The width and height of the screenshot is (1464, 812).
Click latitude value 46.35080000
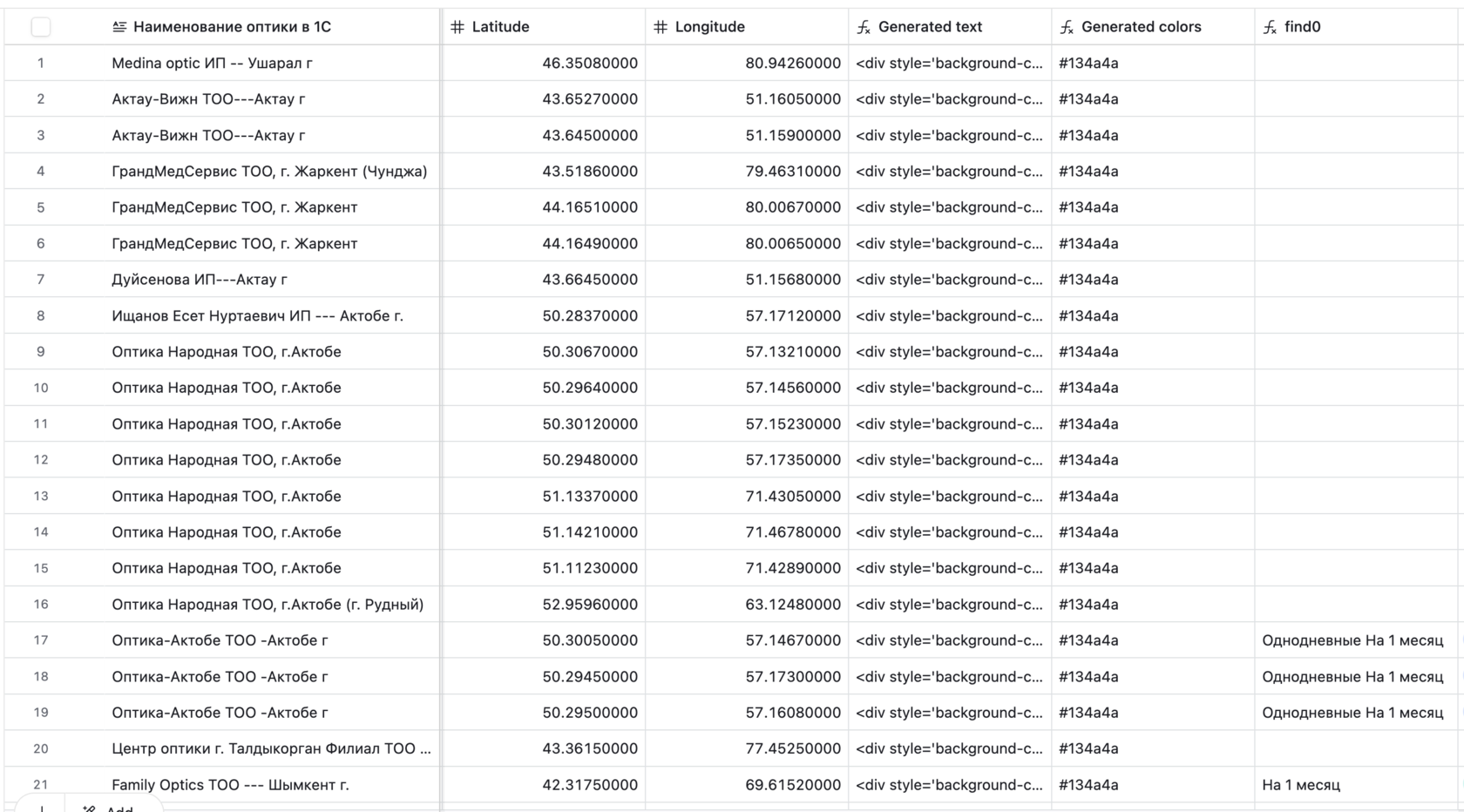[x=590, y=63]
